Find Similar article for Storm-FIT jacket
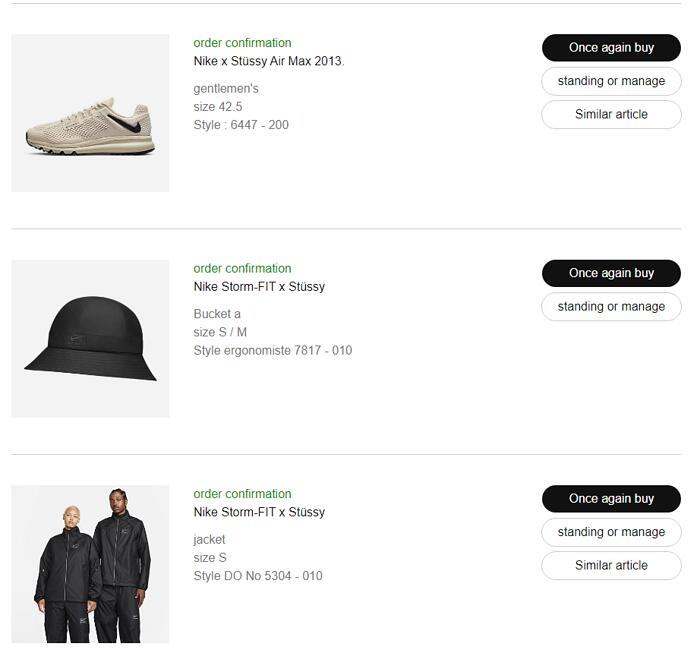The width and height of the screenshot is (700, 672). click(x=611, y=565)
